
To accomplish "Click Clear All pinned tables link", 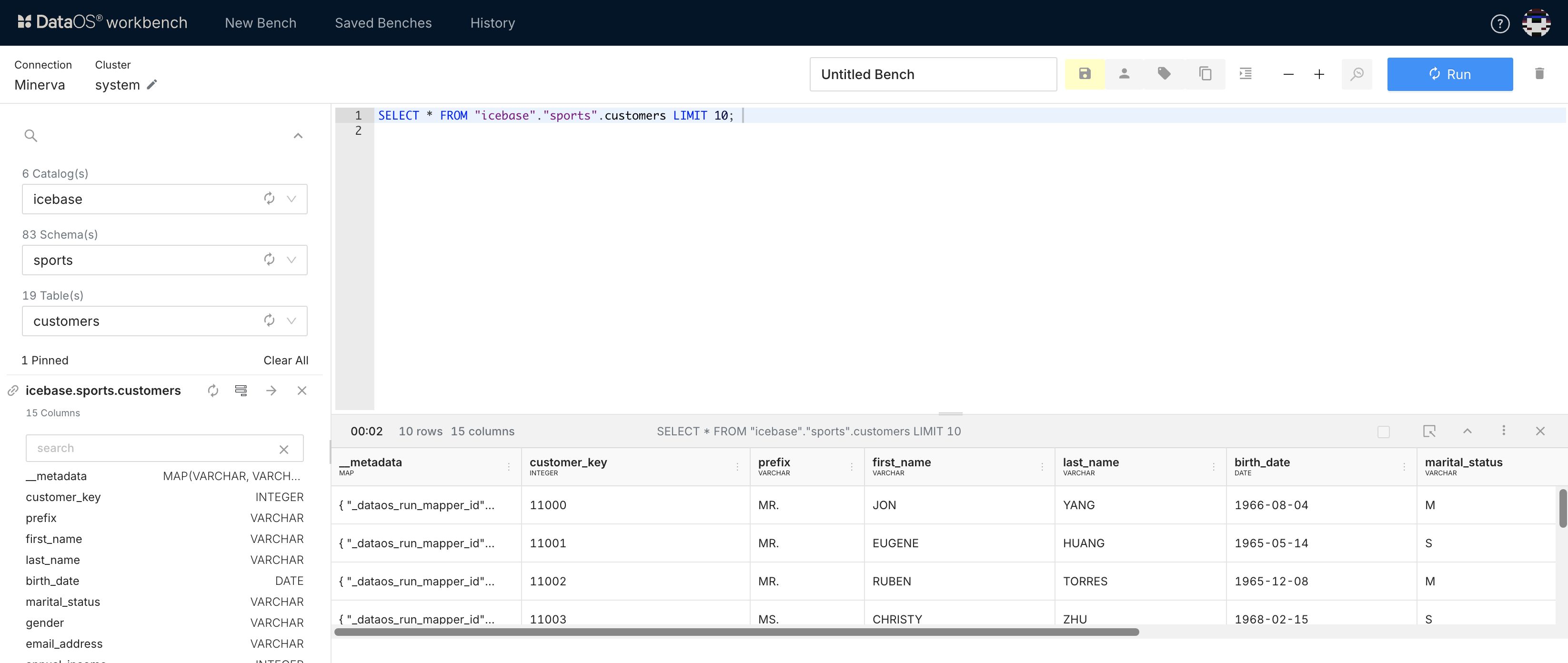I will pos(285,358).
